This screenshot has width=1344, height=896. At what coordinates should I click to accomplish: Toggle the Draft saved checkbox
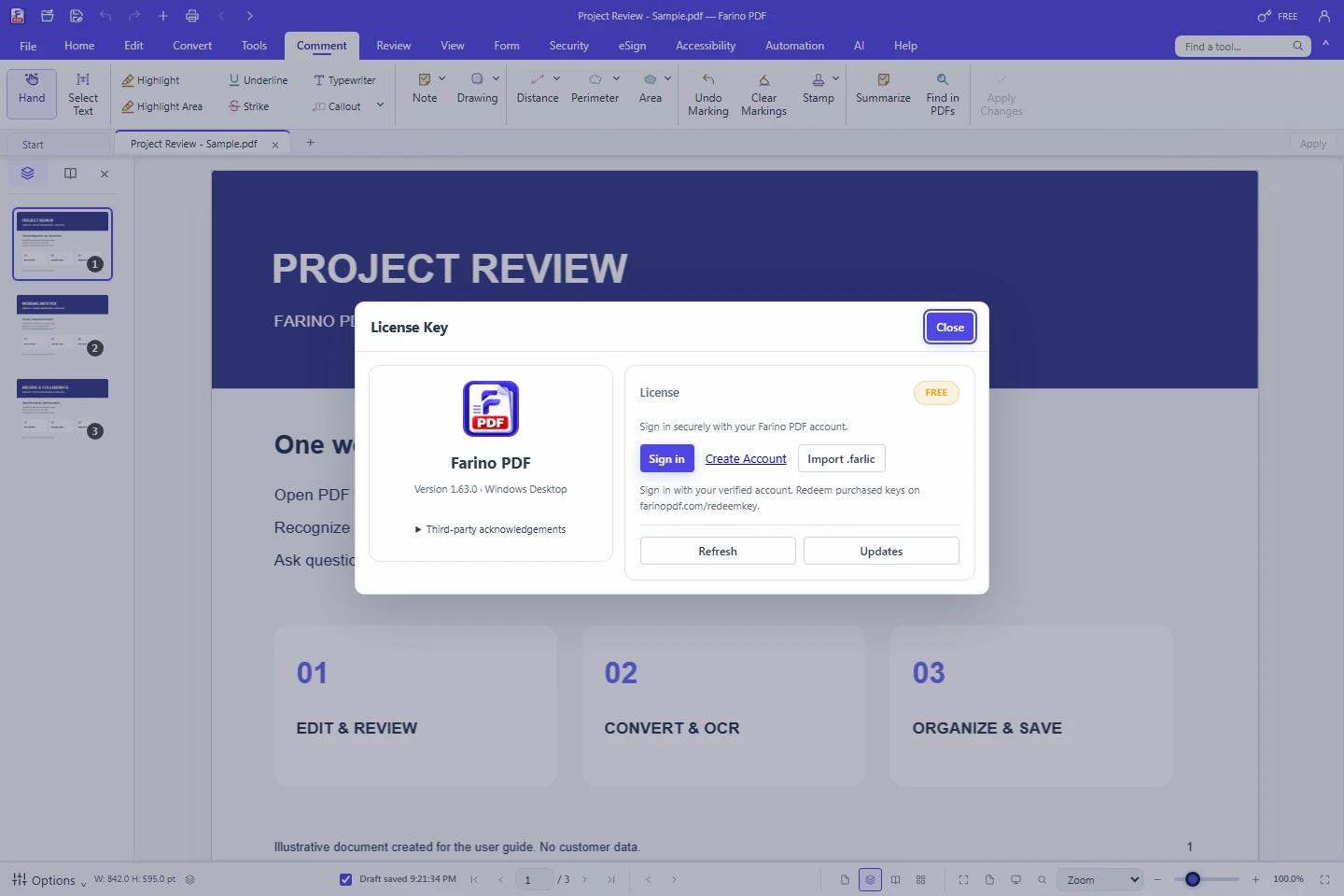(345, 879)
